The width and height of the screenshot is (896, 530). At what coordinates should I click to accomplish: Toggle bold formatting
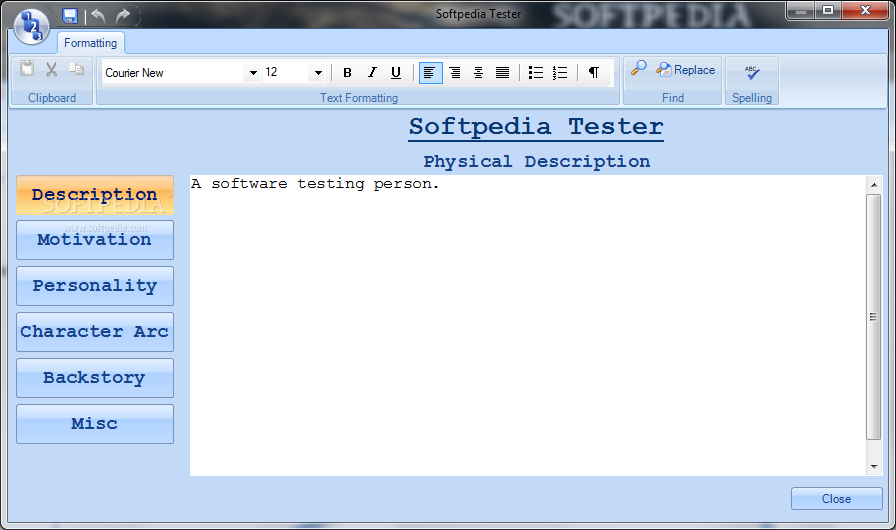347,73
